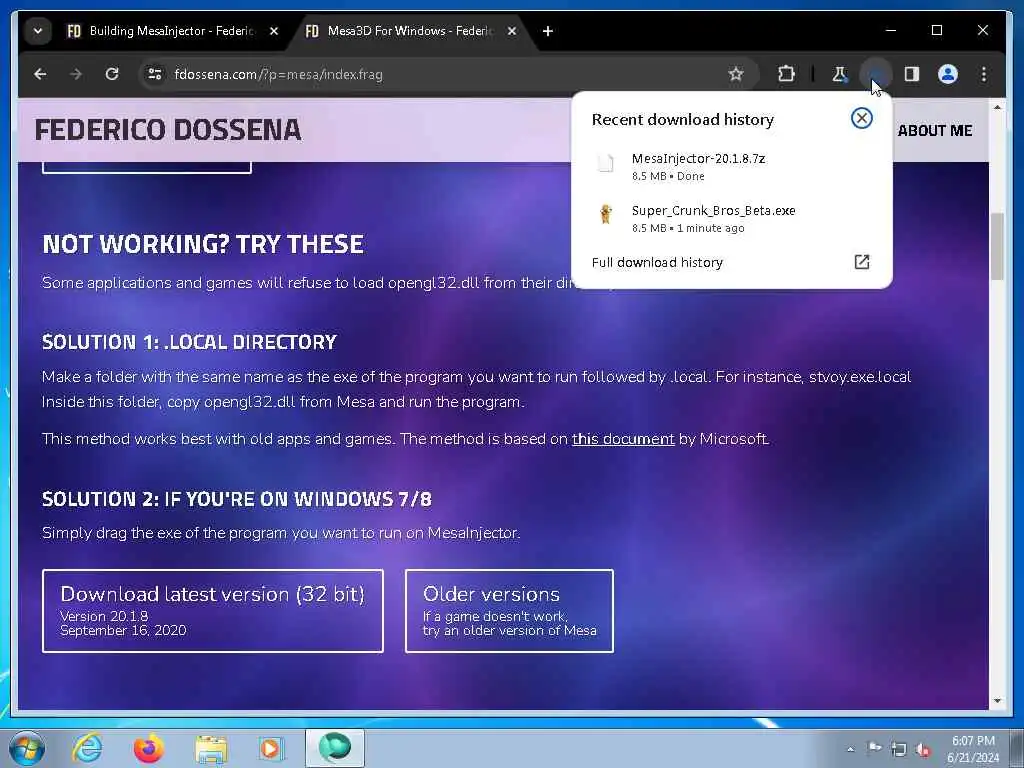Click the external link icon for download history

861,262
